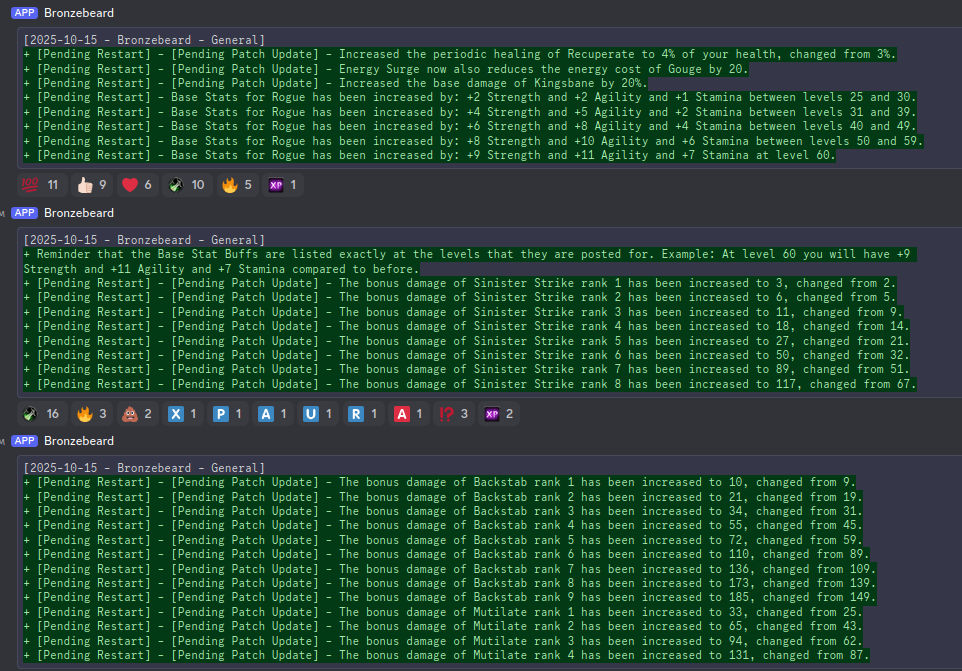Open Bronzebeard profile above the Recuperate message

[79, 13]
